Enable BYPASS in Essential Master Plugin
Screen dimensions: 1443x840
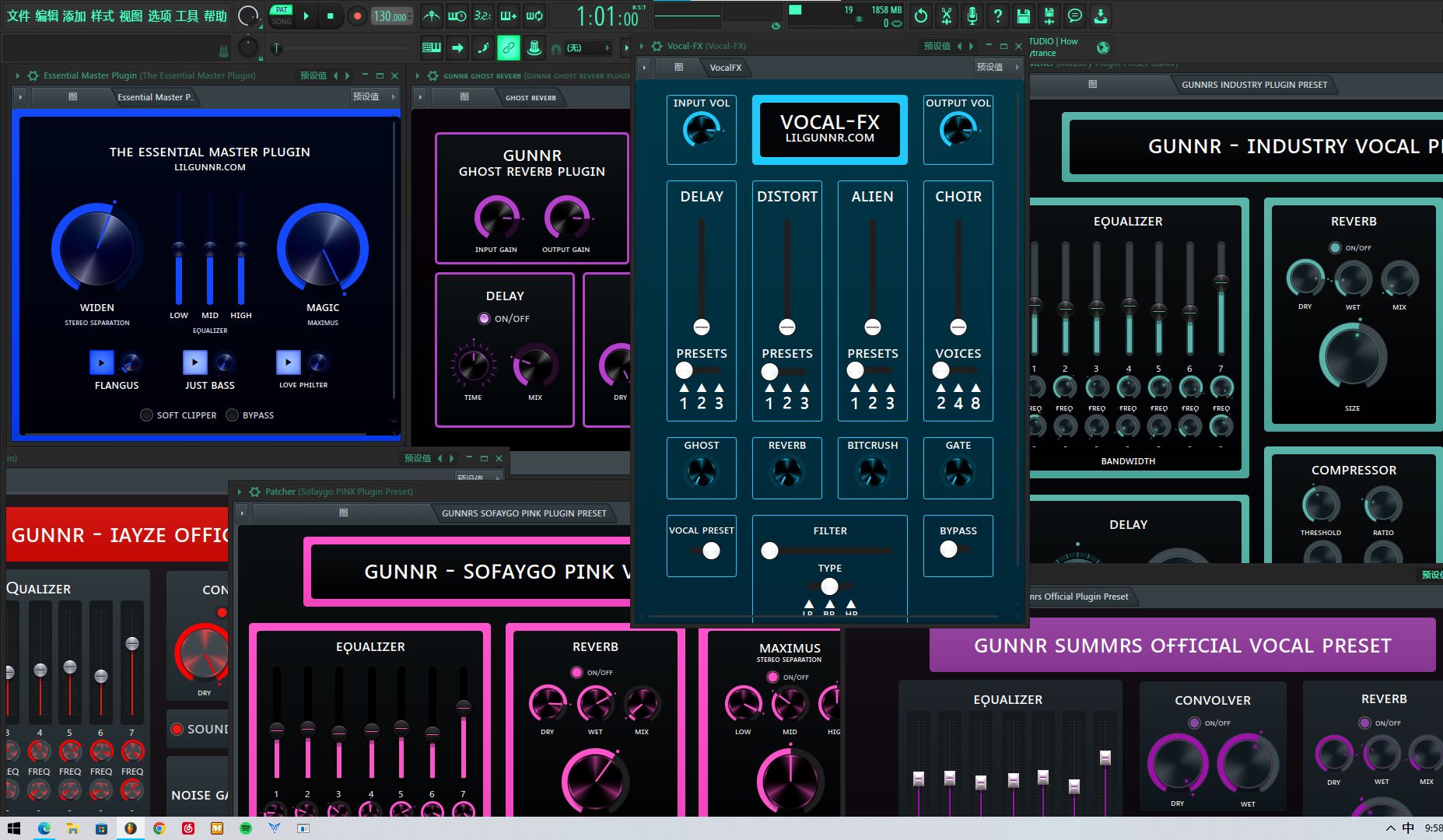click(x=232, y=415)
